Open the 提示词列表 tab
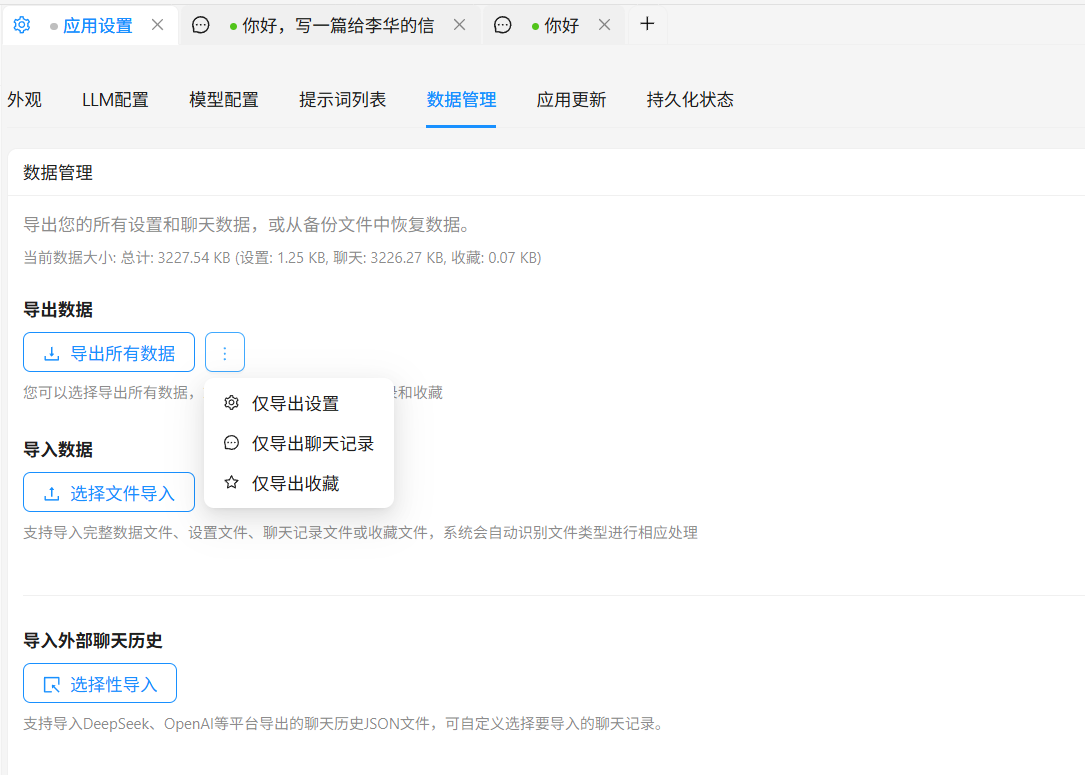This screenshot has height=775, width=1085. (342, 100)
